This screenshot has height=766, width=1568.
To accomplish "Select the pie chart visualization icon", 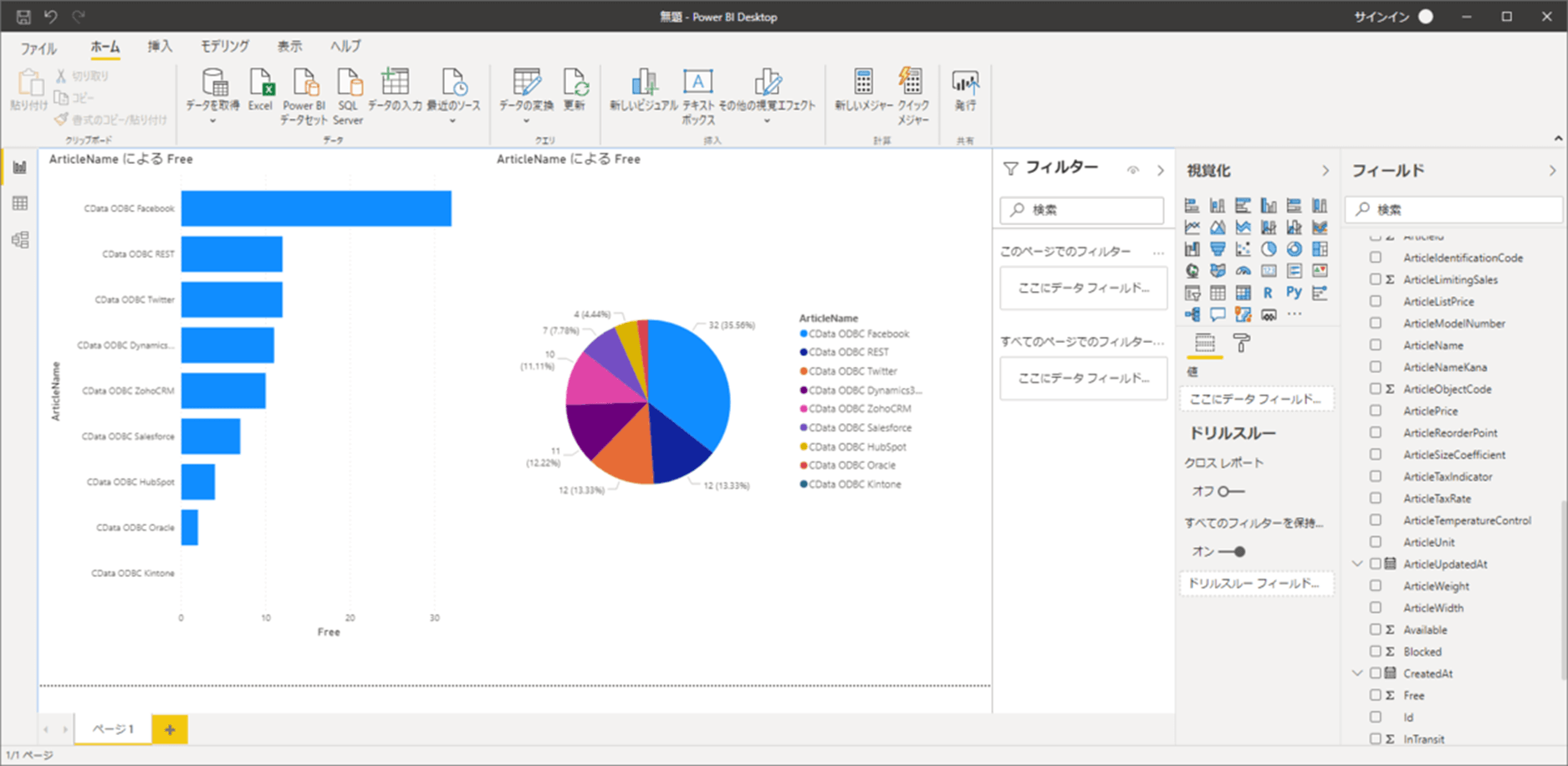I will pos(1269,249).
